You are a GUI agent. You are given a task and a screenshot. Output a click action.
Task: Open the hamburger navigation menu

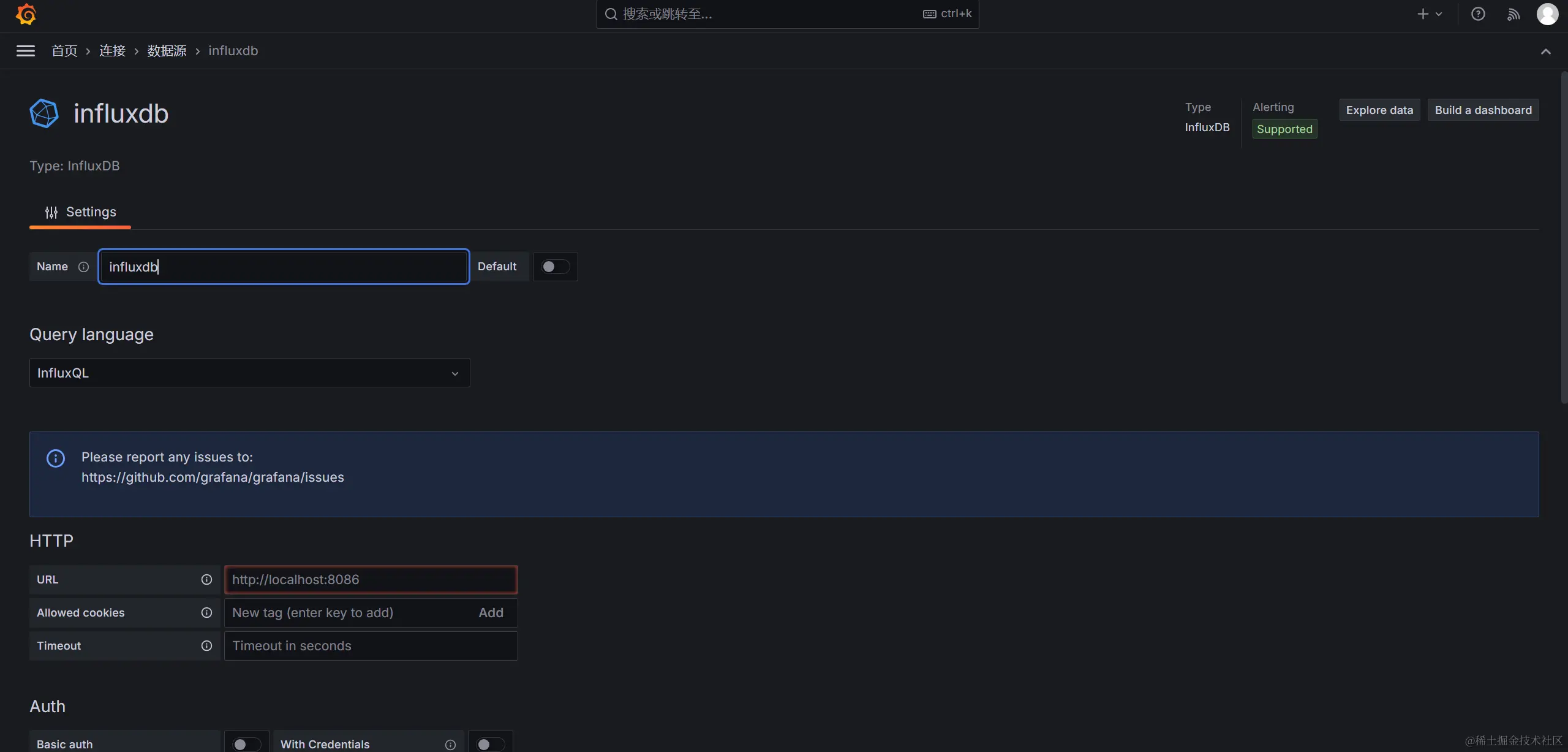[26, 51]
